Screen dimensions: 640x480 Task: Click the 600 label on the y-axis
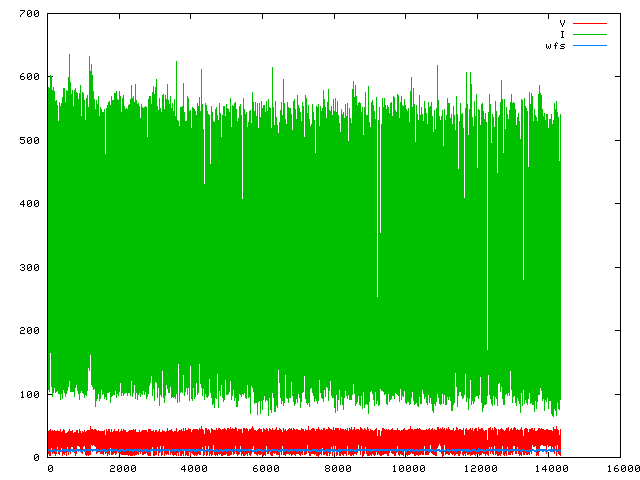pyautogui.click(x=29, y=77)
